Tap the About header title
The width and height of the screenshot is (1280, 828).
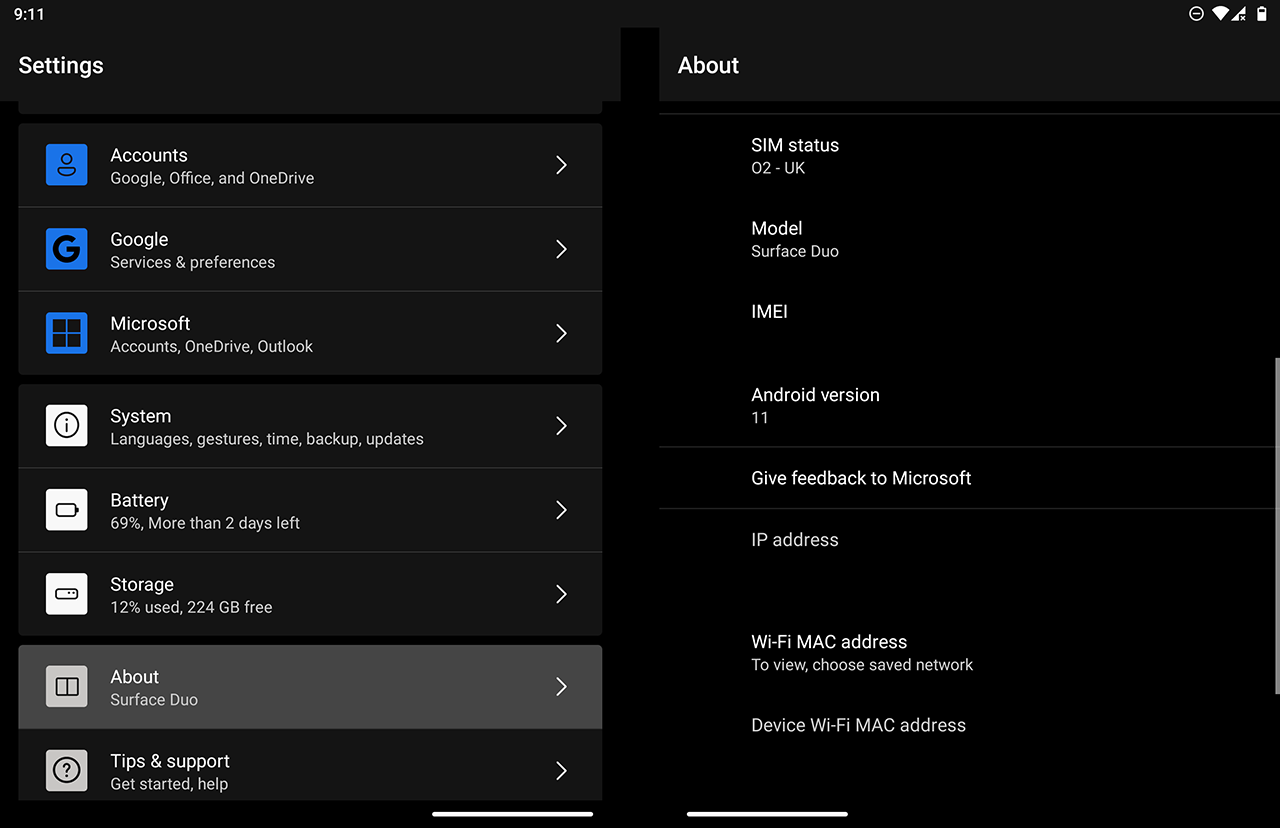(x=708, y=65)
